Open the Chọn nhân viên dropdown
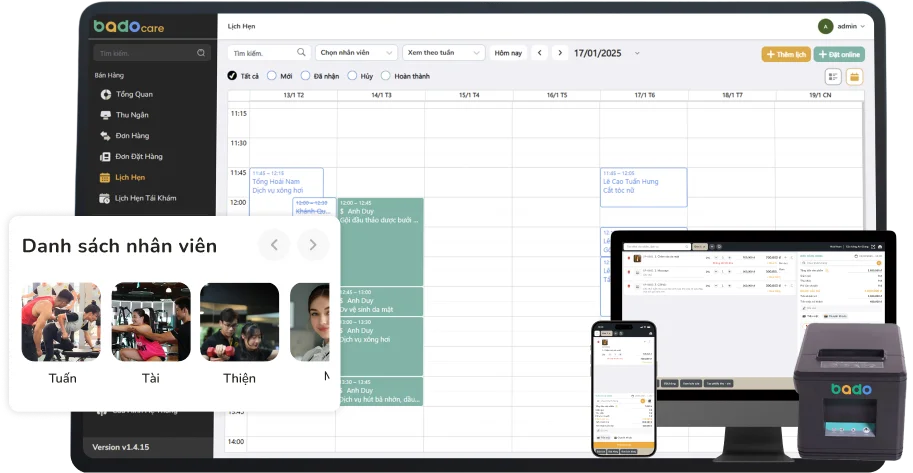 (356, 53)
